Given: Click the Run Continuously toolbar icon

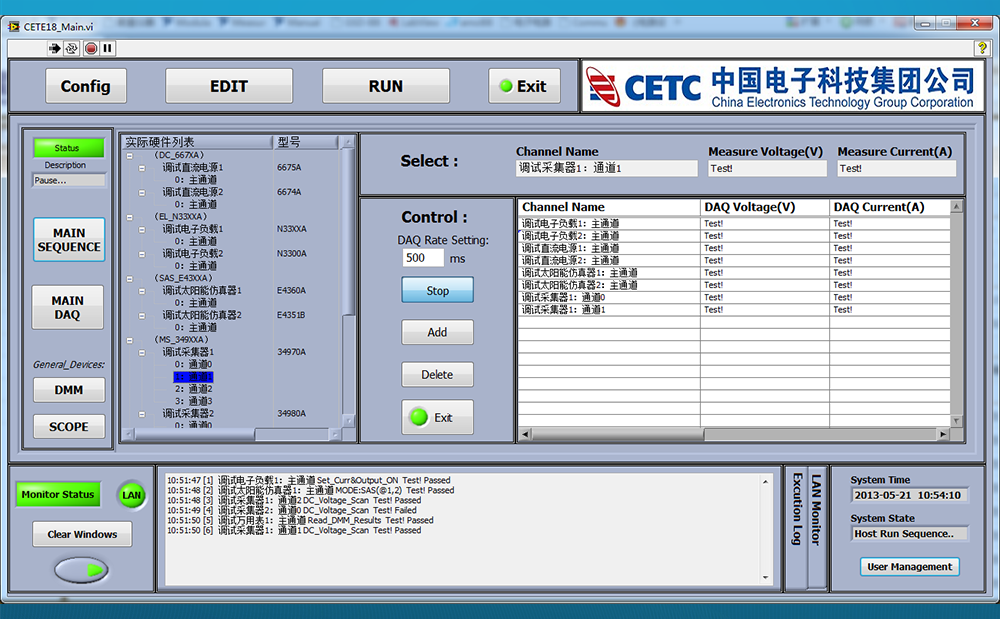Looking at the screenshot, I should (x=72, y=47).
